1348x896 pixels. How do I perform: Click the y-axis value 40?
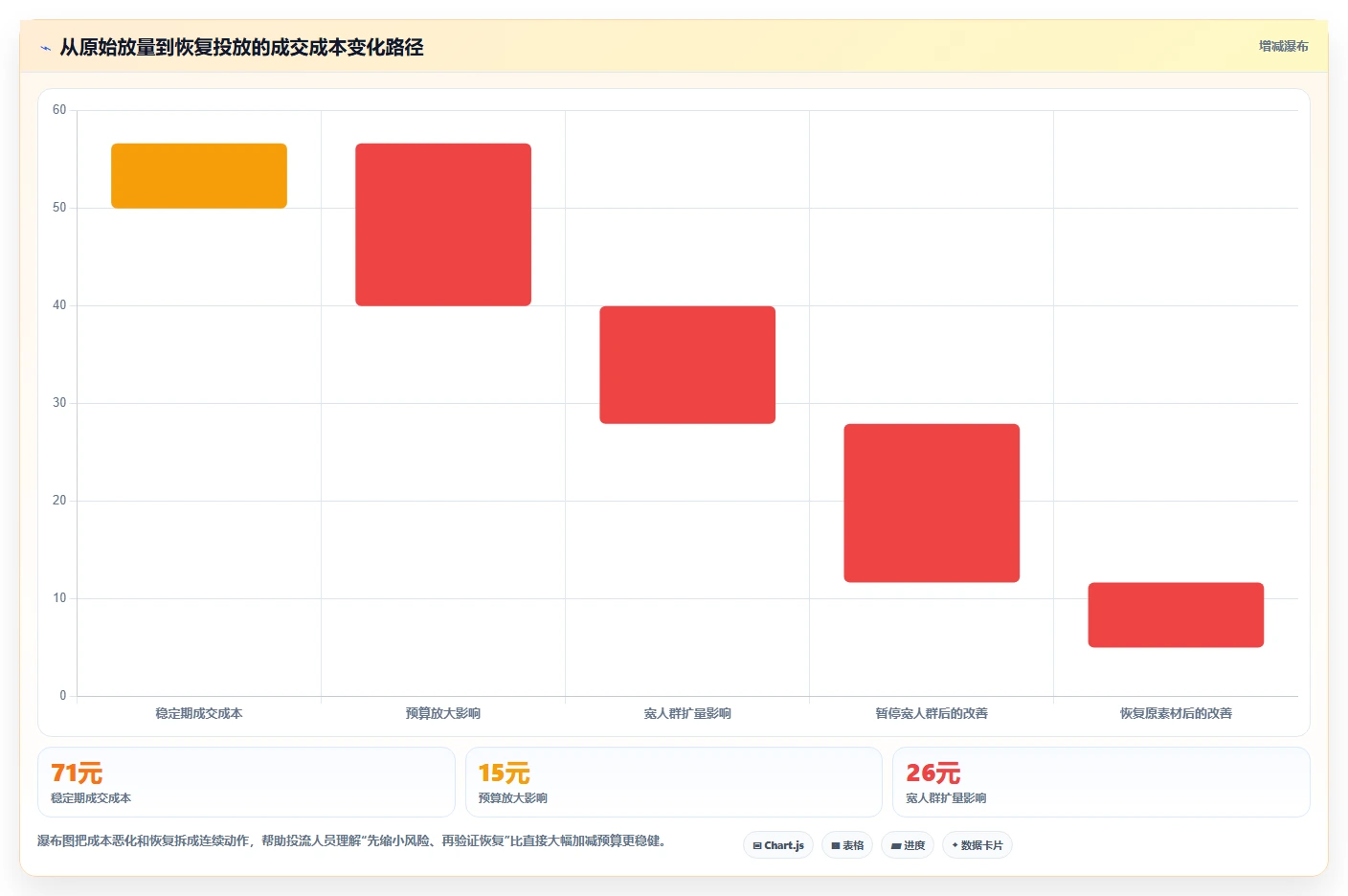59,305
